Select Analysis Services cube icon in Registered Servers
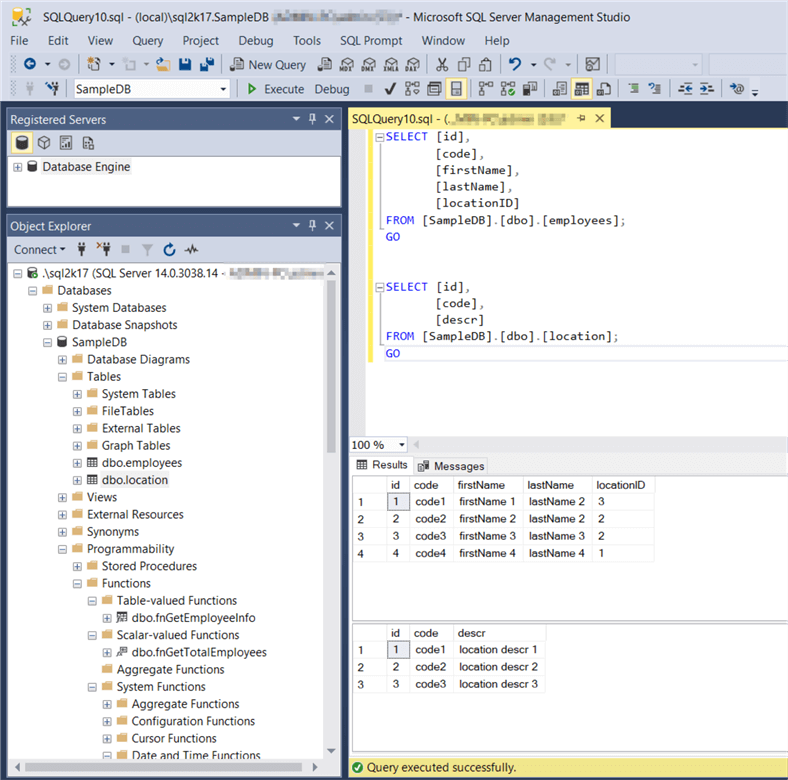Screen dimensions: 788x780 click(x=44, y=143)
